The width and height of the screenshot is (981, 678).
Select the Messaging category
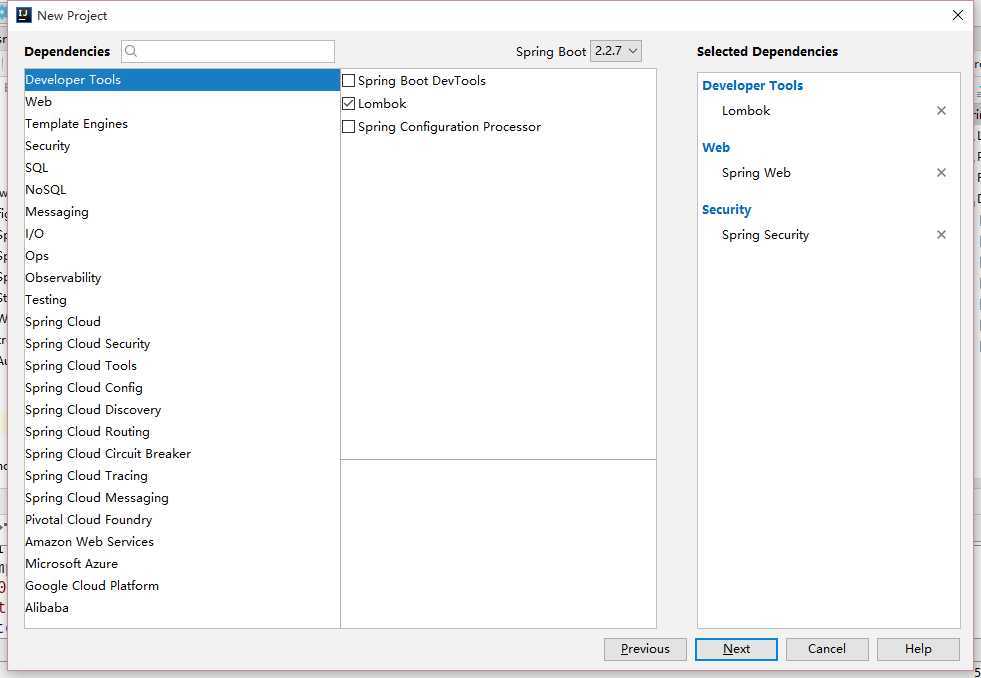click(182, 212)
